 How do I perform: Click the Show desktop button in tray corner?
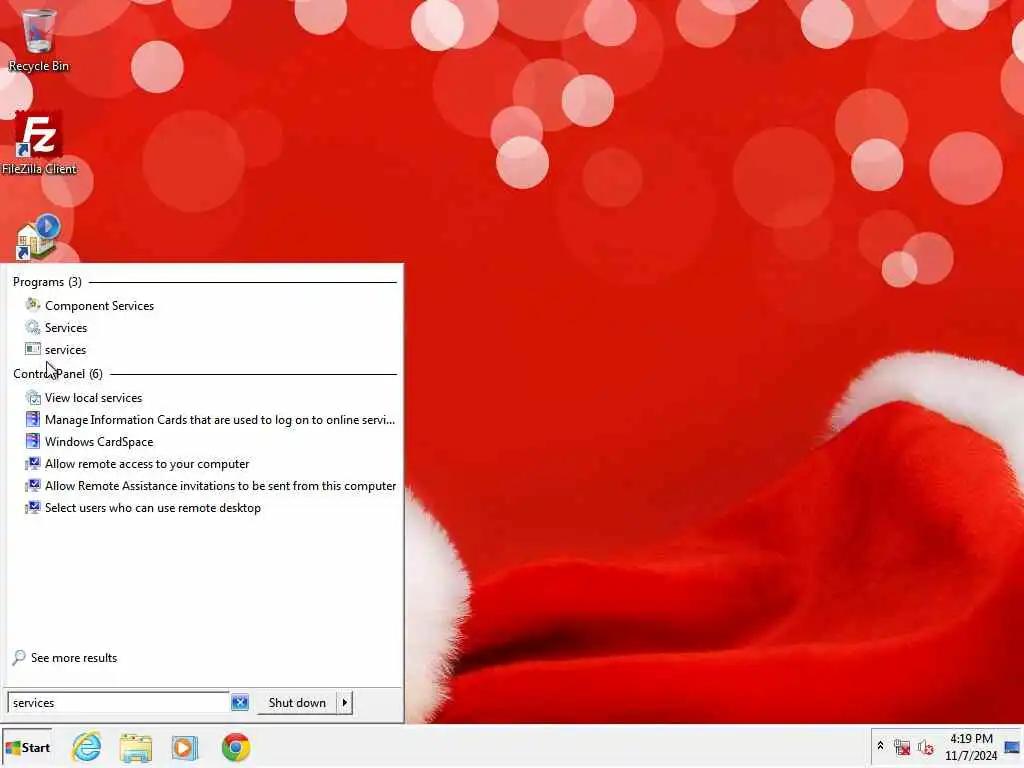[x=1013, y=747]
